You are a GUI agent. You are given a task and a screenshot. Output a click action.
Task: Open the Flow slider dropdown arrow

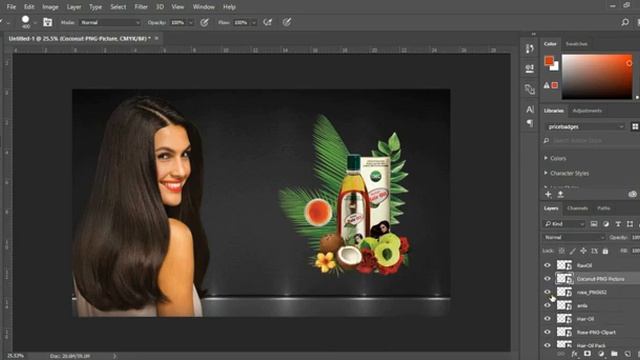(253, 23)
